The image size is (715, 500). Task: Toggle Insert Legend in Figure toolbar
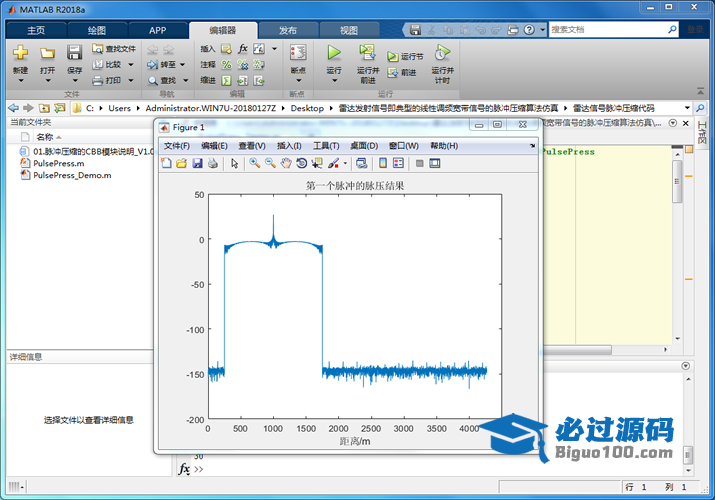click(397, 163)
